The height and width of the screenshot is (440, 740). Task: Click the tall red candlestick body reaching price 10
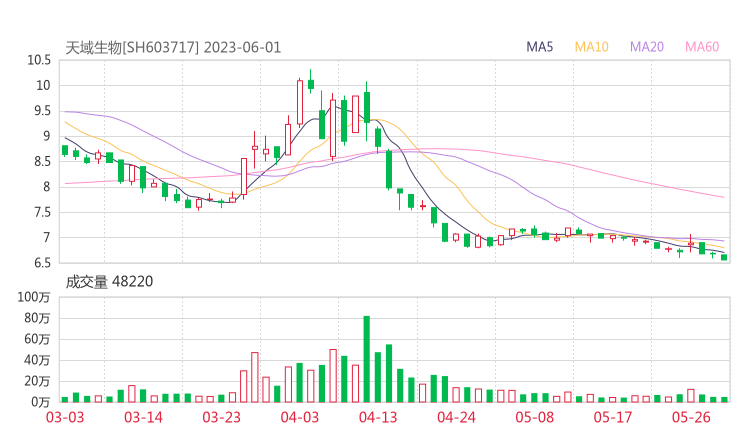300,102
